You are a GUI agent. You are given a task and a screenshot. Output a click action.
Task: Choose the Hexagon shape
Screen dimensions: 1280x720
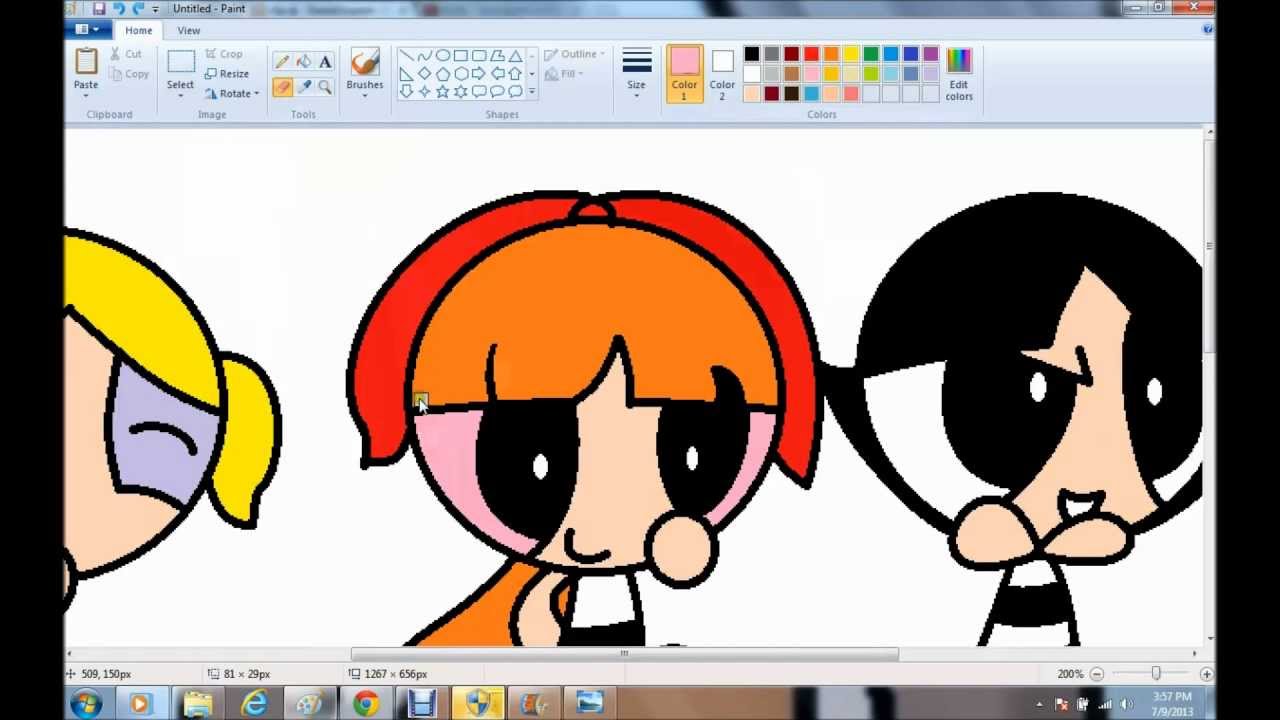(x=460, y=74)
